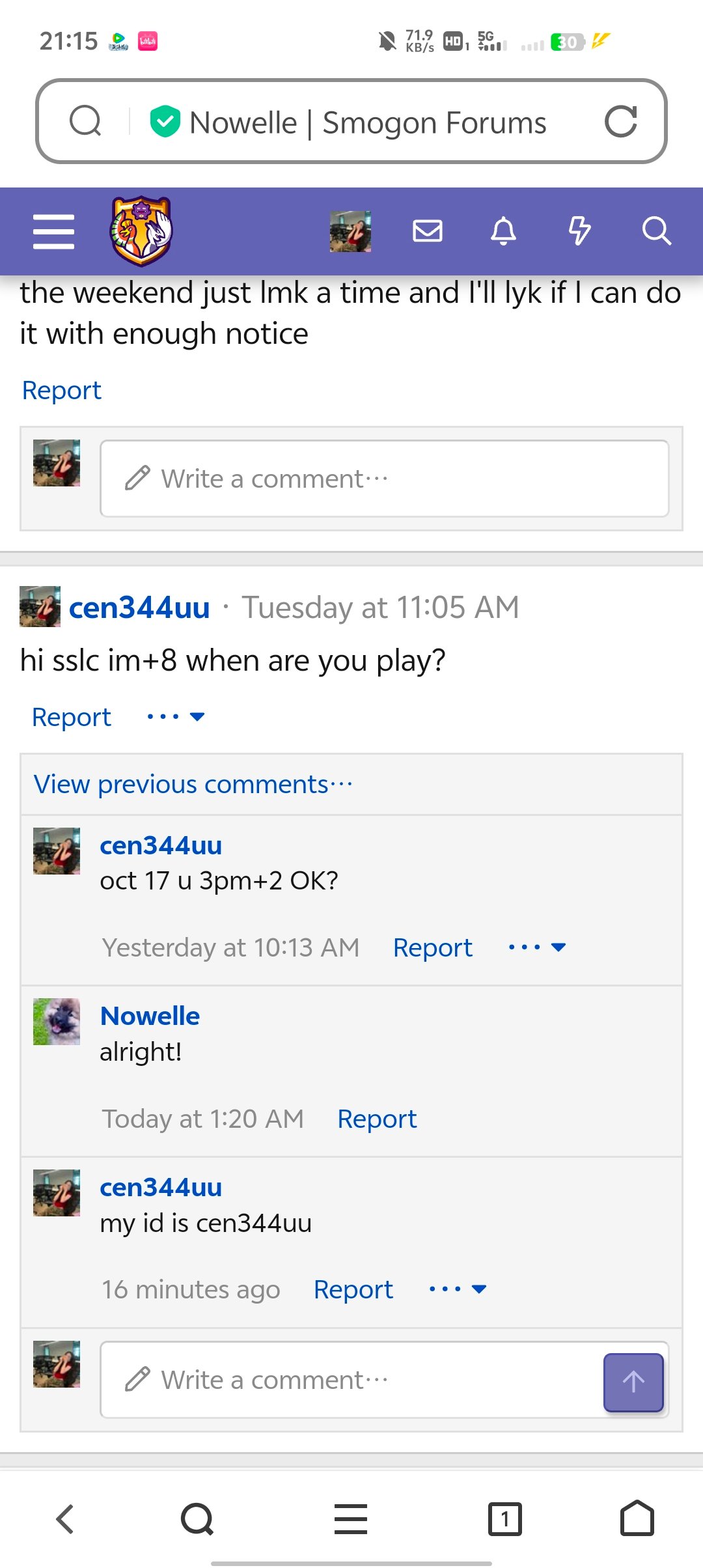703x1568 pixels.
Task: Open the hamburger navigation menu
Action: 53,231
